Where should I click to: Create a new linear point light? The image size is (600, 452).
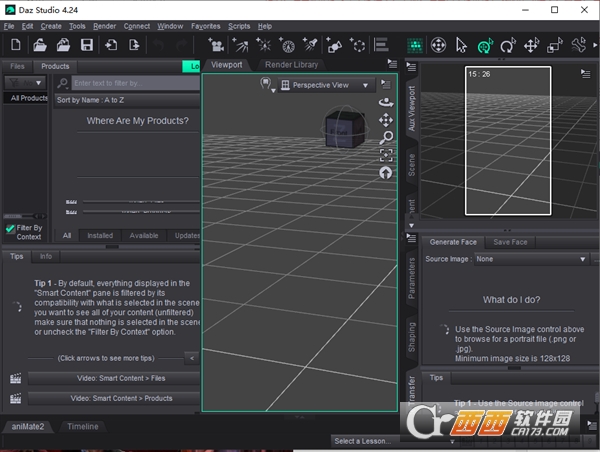287,45
